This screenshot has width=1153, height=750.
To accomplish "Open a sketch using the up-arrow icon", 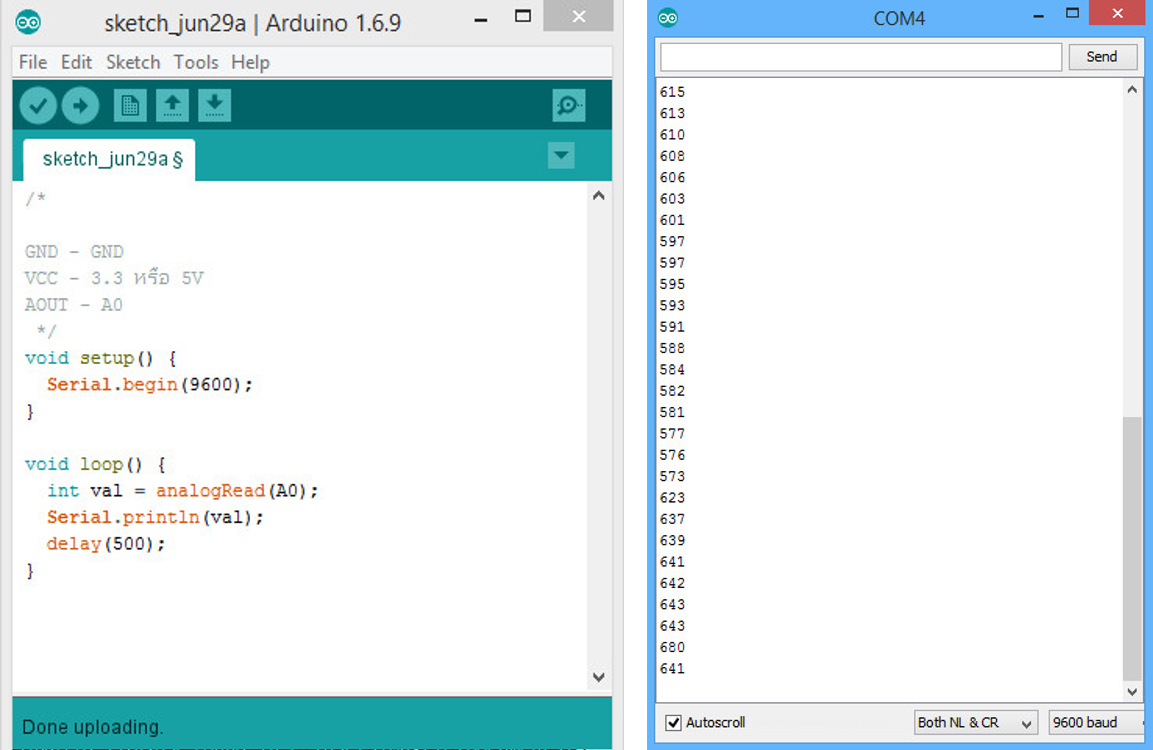I will pos(173,106).
